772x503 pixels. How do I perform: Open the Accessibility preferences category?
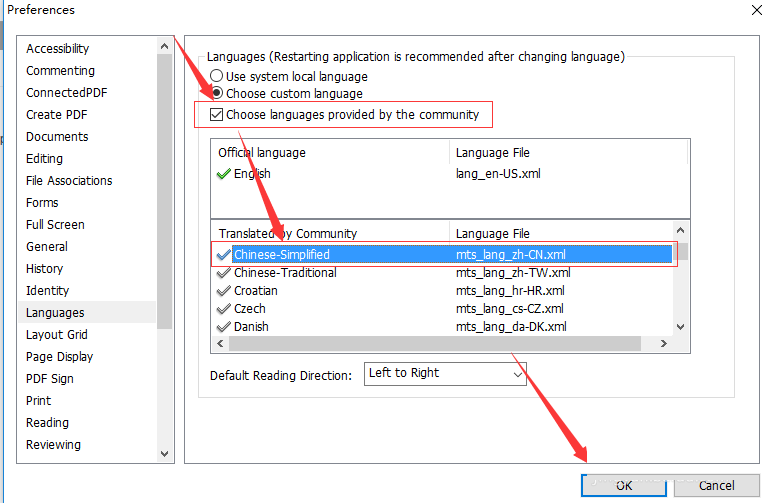pos(57,49)
